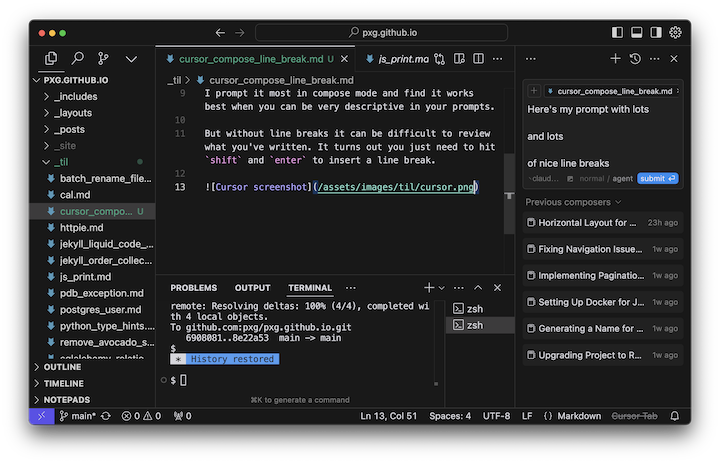The width and height of the screenshot is (720, 463).
Task: Close the terminal panel
Action: pos(497,288)
